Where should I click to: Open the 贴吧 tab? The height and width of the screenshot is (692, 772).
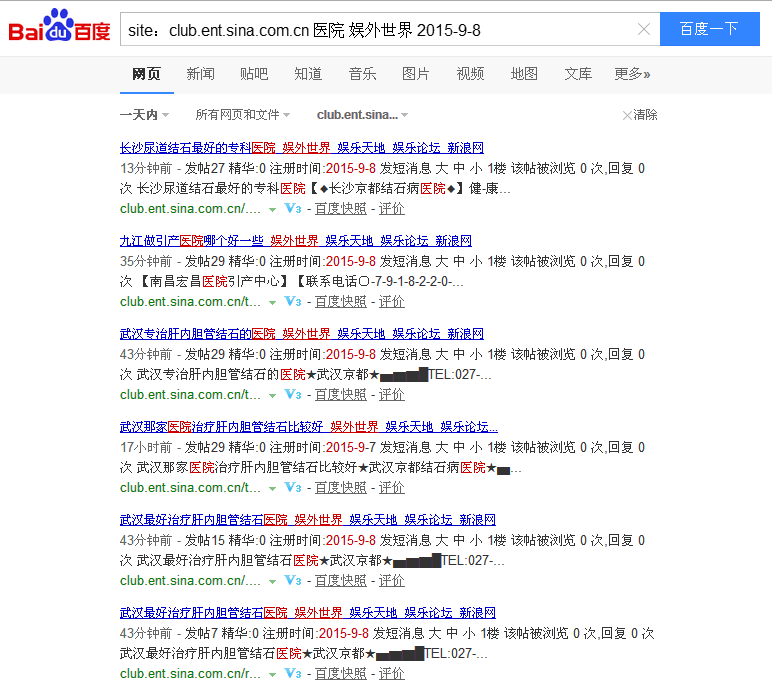point(254,74)
